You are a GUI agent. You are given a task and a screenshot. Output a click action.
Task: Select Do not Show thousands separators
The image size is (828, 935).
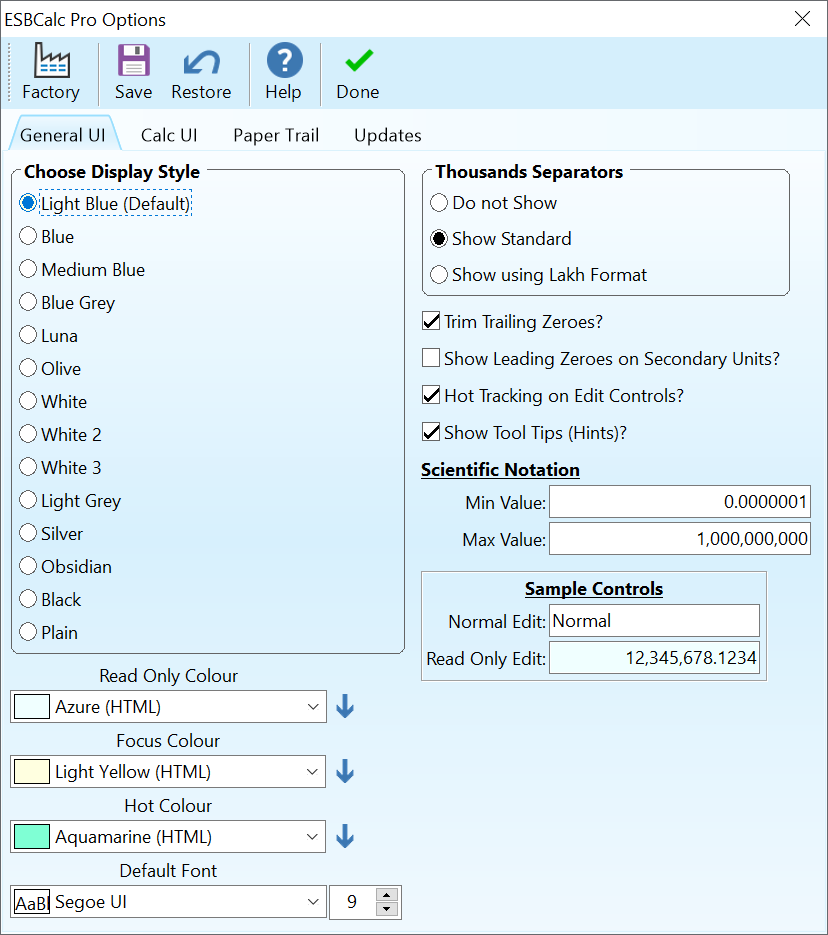point(494,203)
